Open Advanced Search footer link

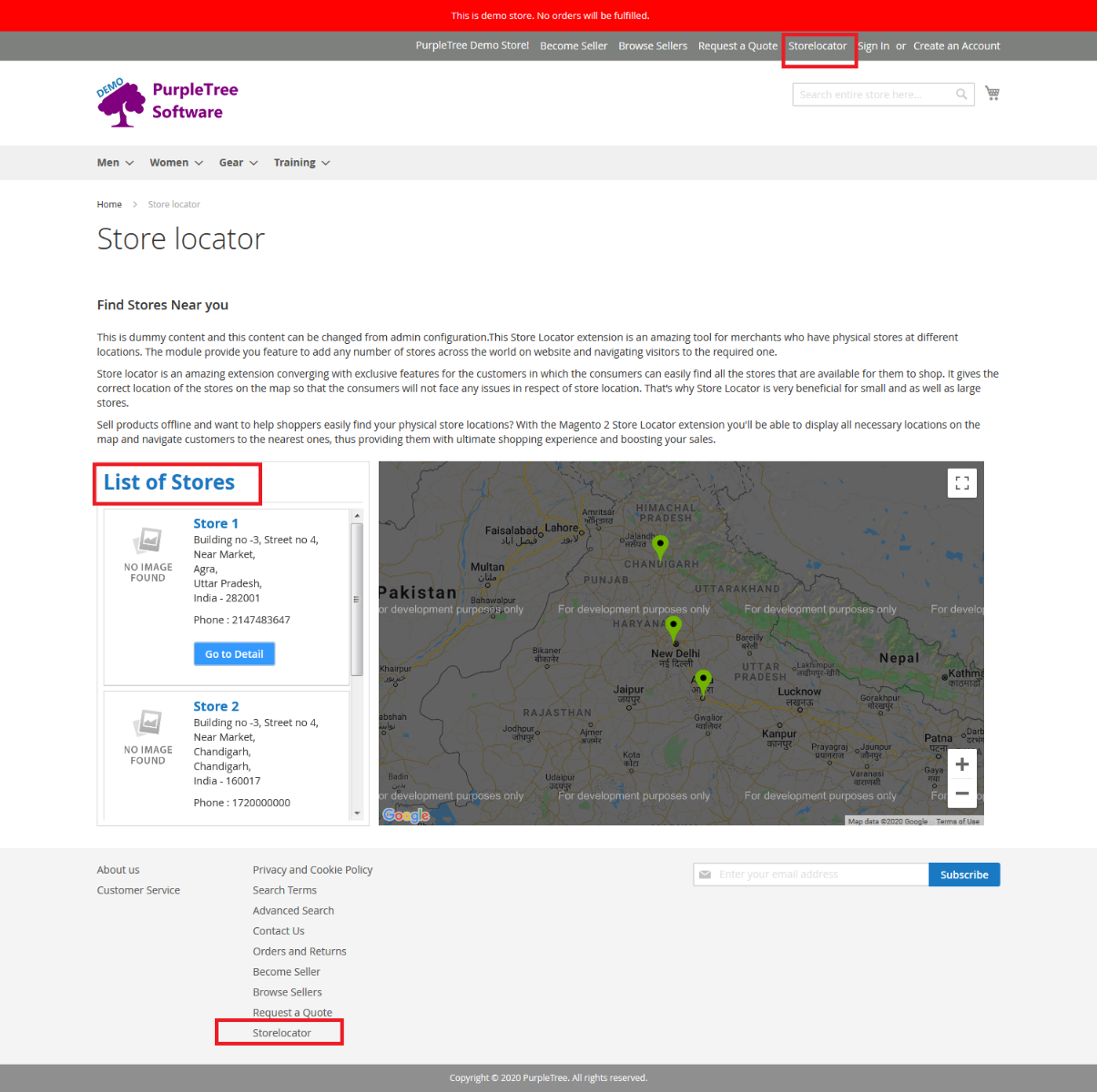pyautogui.click(x=293, y=910)
